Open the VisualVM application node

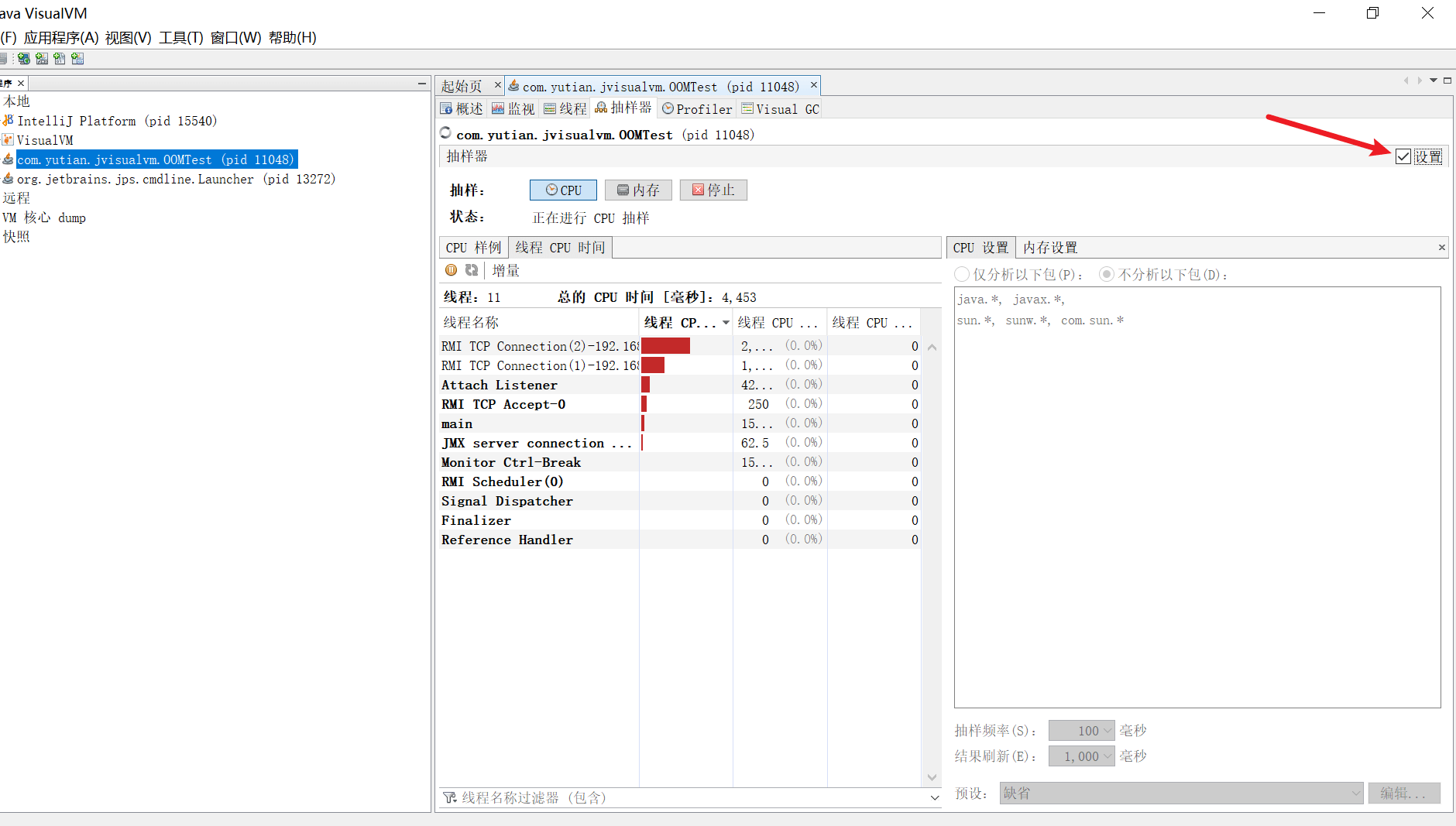(x=44, y=140)
